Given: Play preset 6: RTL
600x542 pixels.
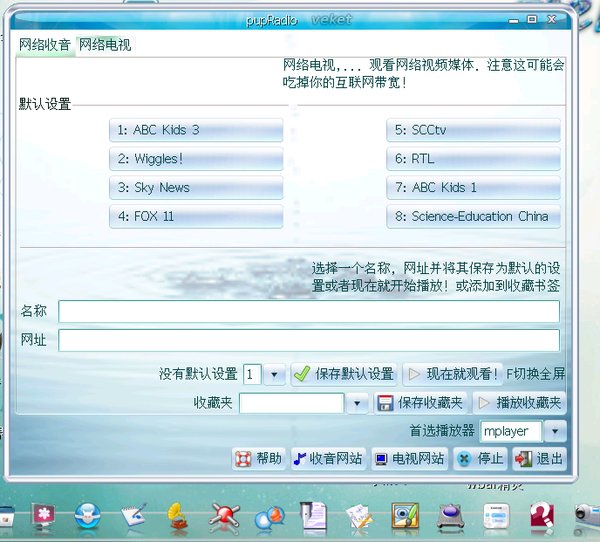Looking at the screenshot, I should [x=473, y=159].
